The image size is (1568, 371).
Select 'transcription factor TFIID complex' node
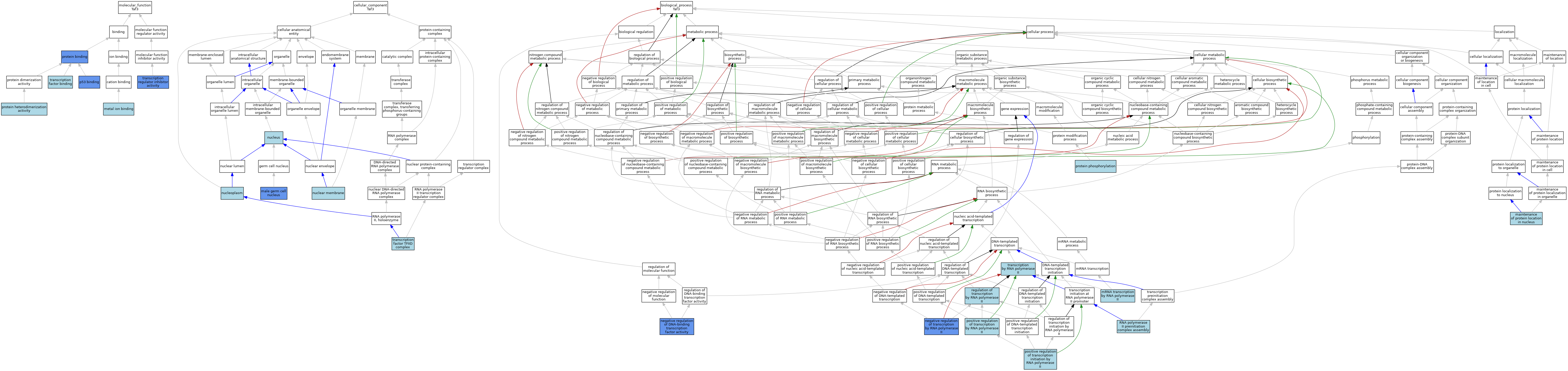[403, 244]
